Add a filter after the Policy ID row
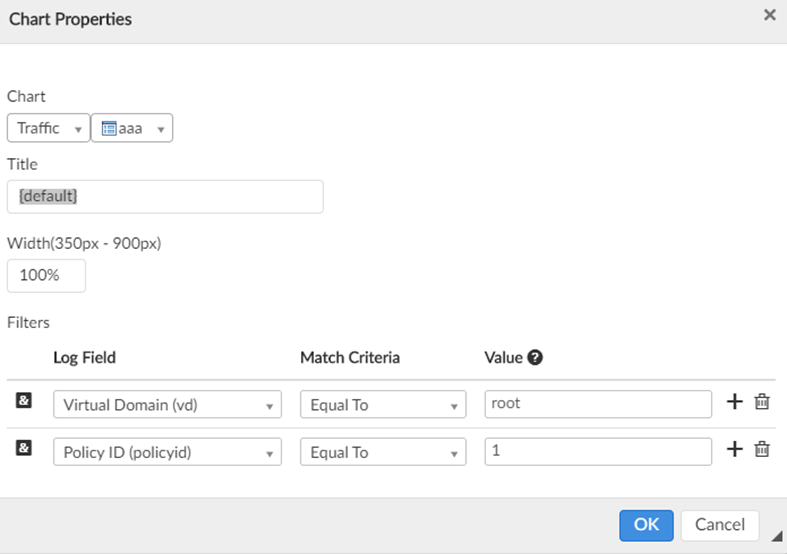This screenshot has width=787, height=554. tap(734, 450)
